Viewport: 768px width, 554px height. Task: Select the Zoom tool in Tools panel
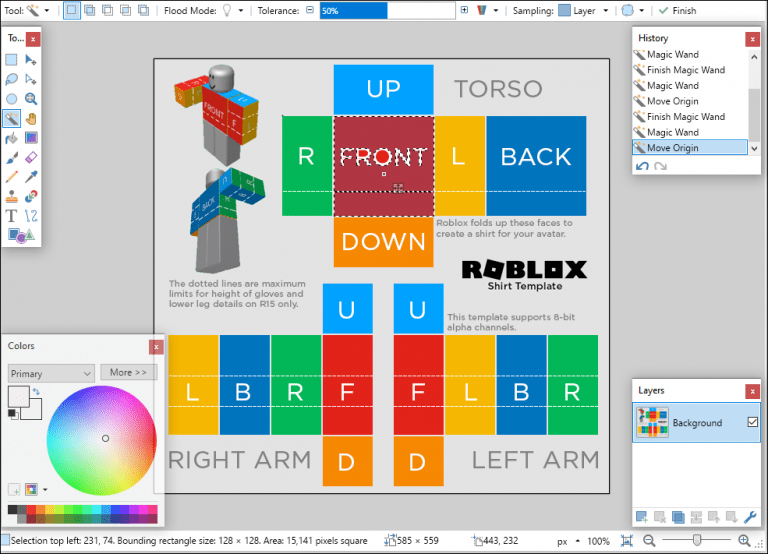[30, 99]
